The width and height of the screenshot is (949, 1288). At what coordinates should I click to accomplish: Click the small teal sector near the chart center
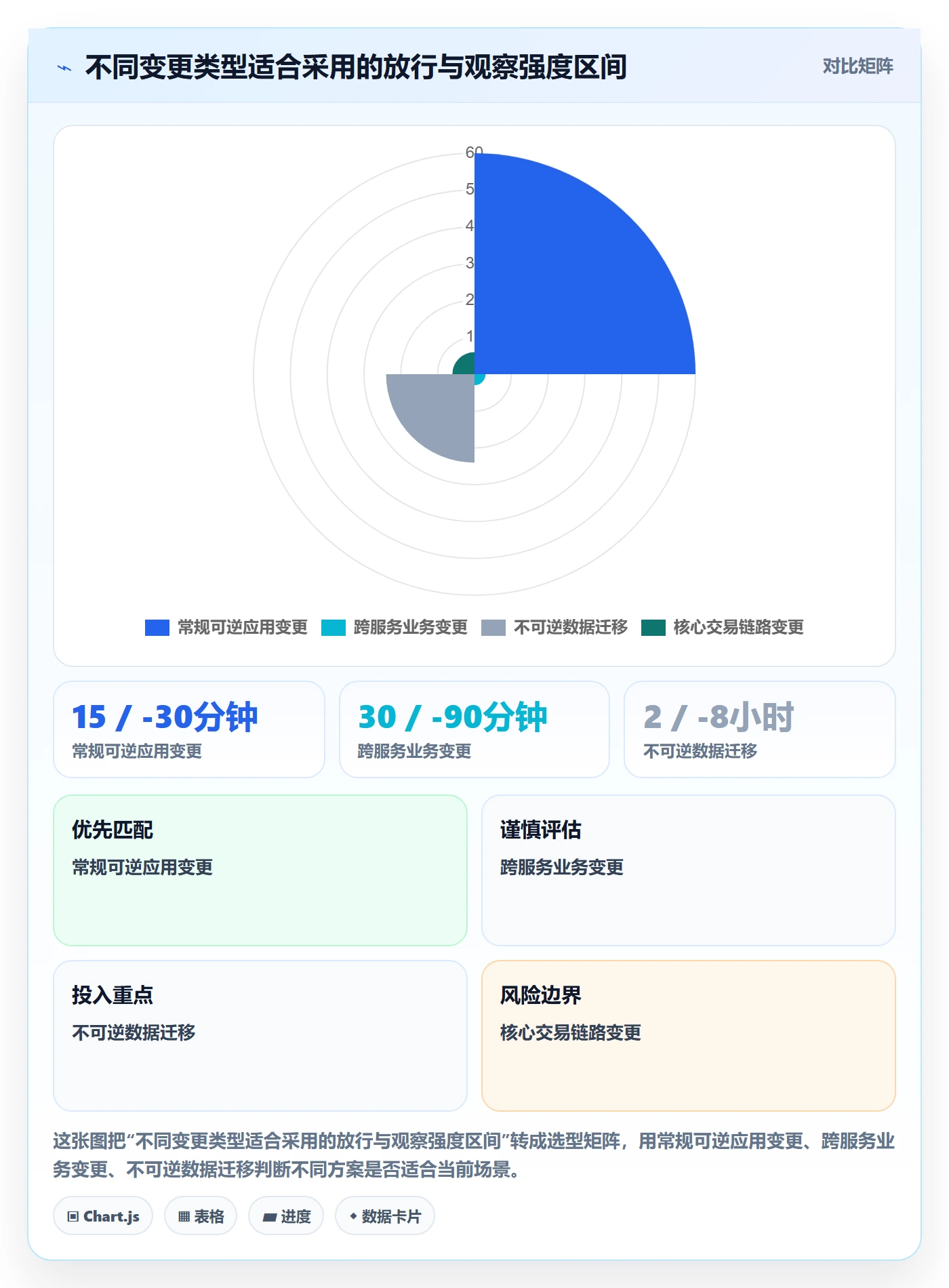466,366
